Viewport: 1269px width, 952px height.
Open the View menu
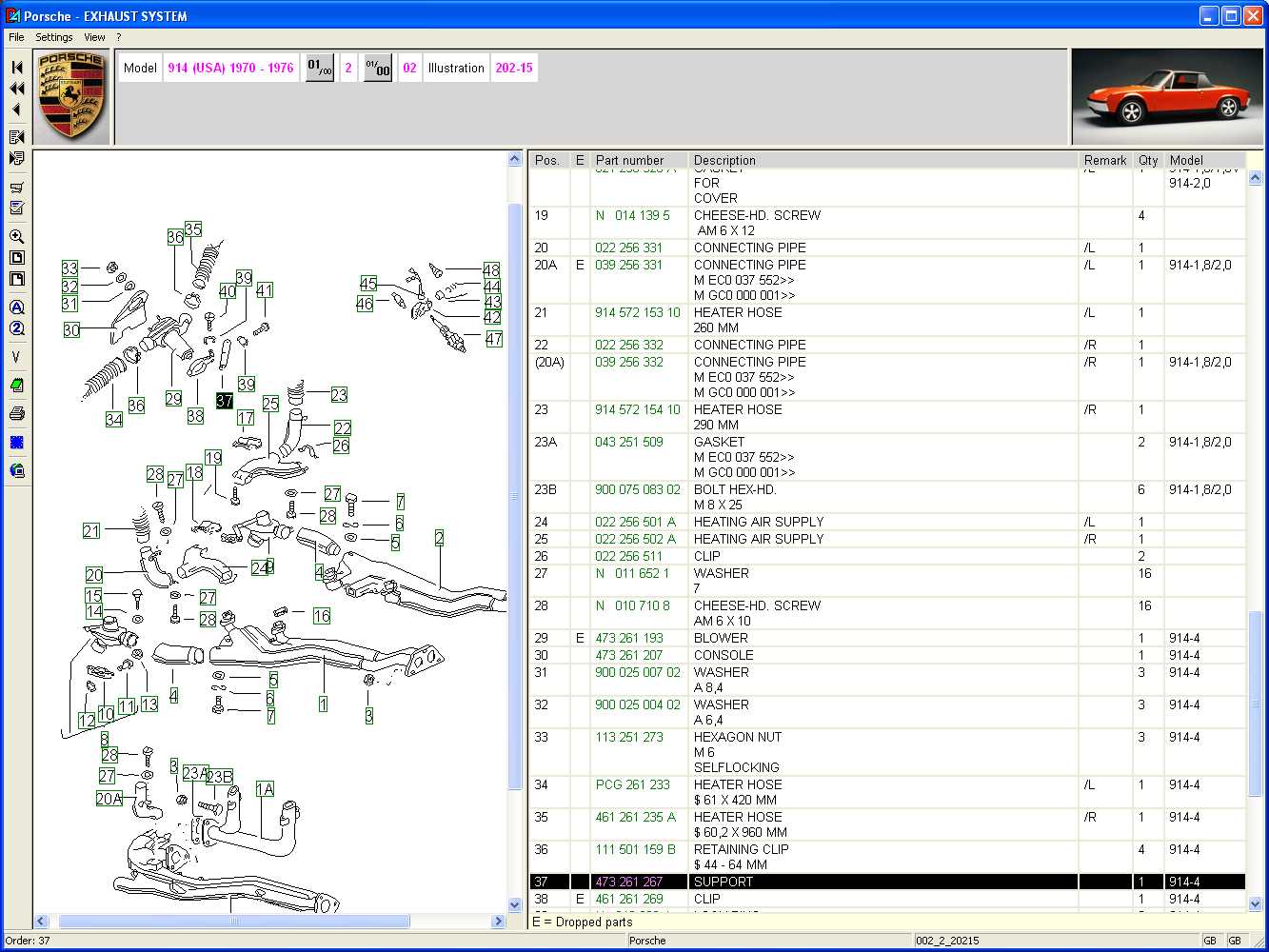point(94,37)
